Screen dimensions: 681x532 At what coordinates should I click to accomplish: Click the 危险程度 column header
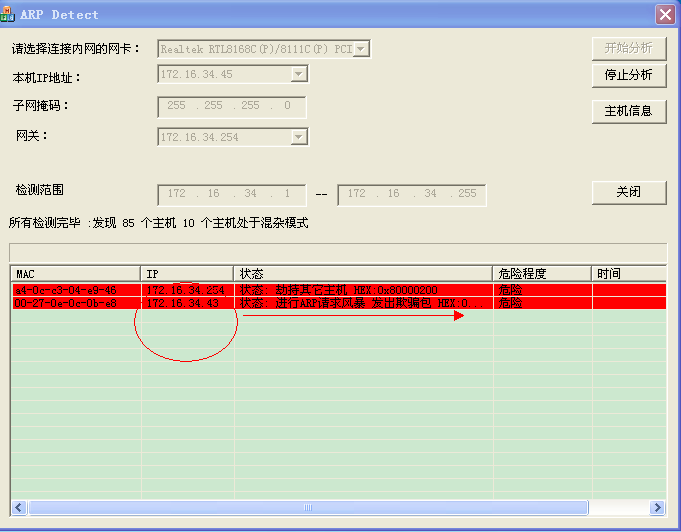[542, 274]
